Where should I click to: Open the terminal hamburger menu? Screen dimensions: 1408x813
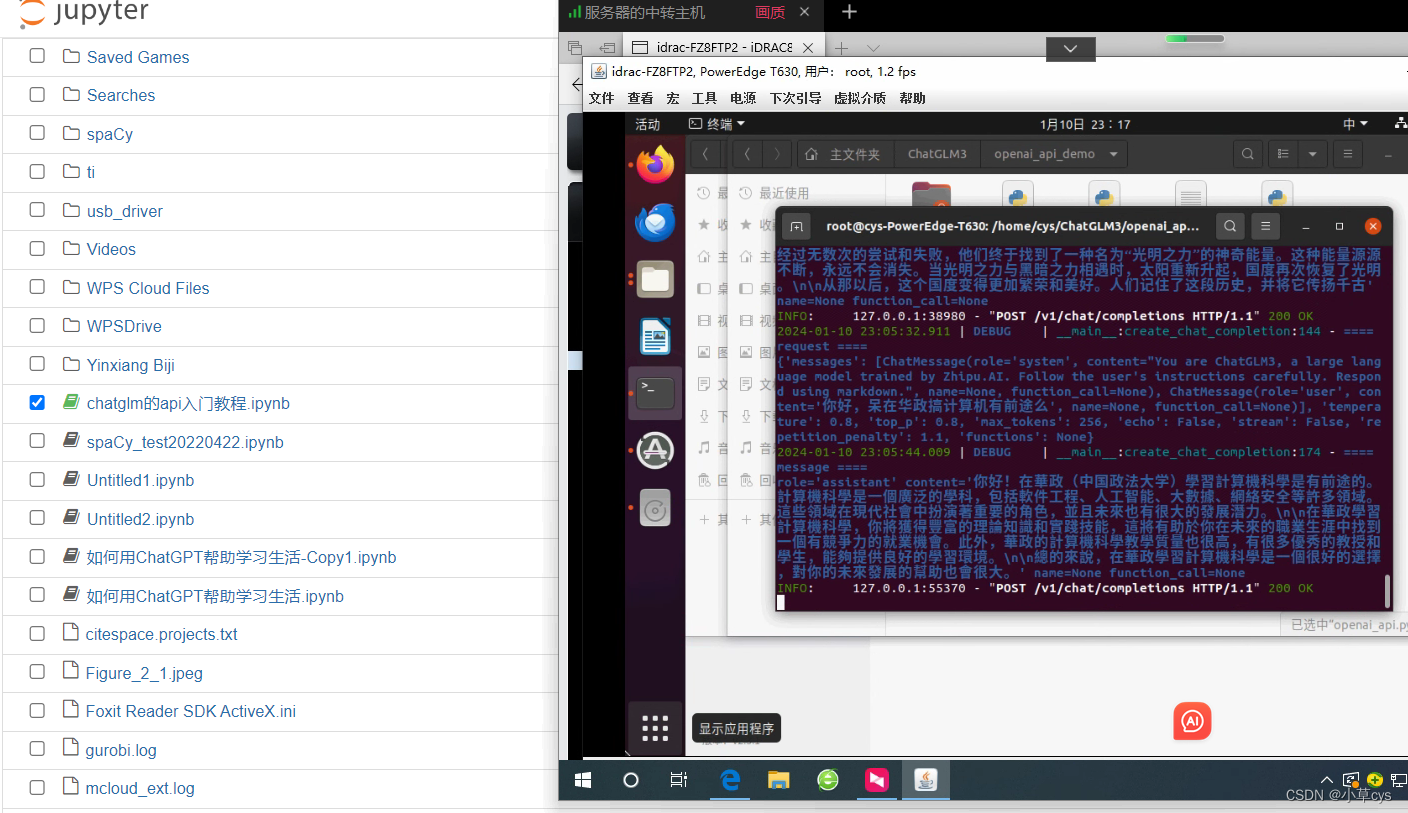click(x=1266, y=226)
